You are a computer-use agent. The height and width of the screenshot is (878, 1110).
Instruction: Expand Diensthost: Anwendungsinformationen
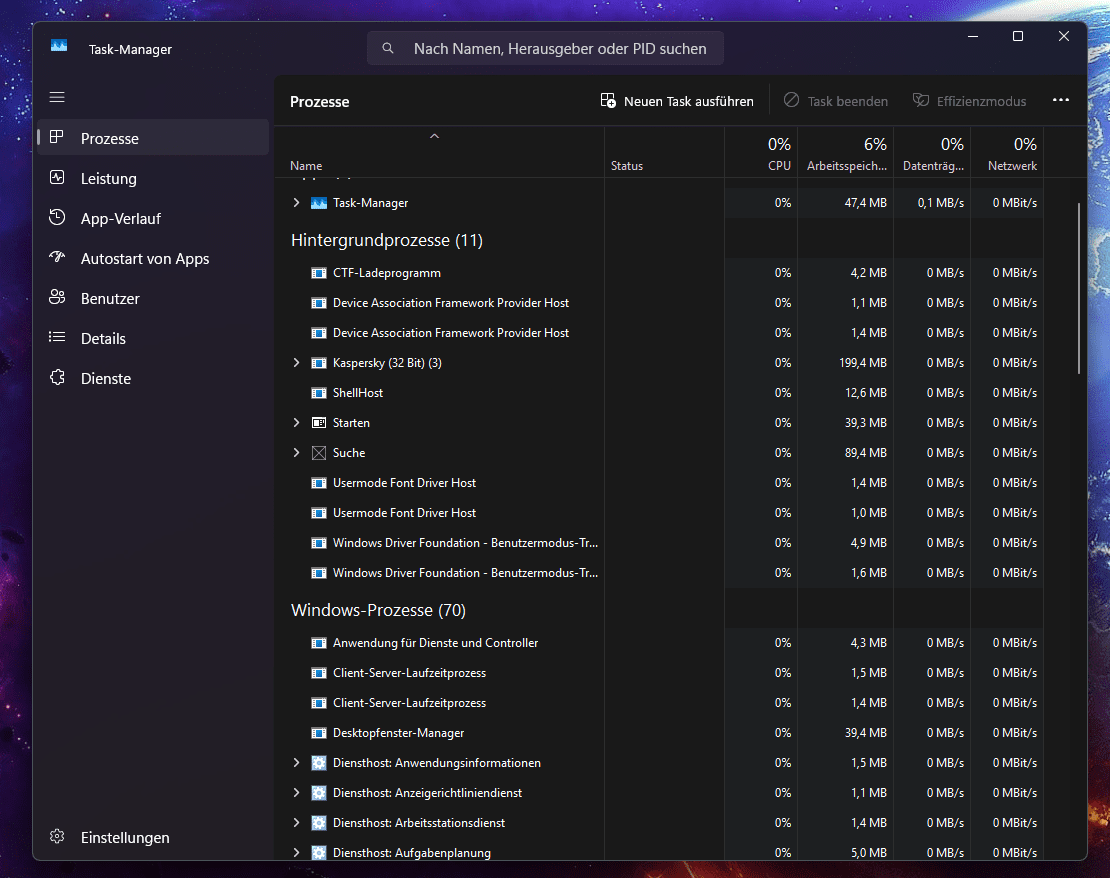[x=297, y=763]
